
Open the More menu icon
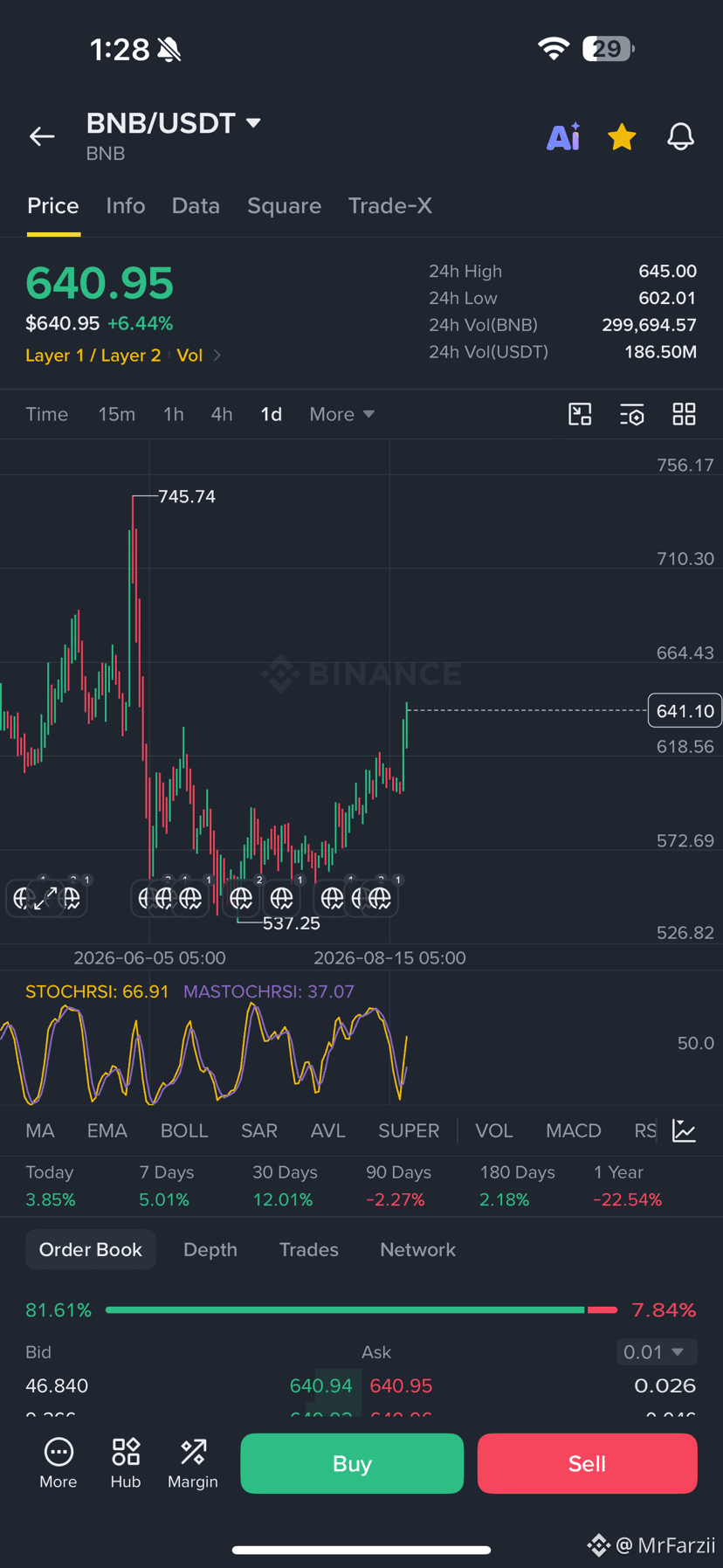tap(59, 1463)
